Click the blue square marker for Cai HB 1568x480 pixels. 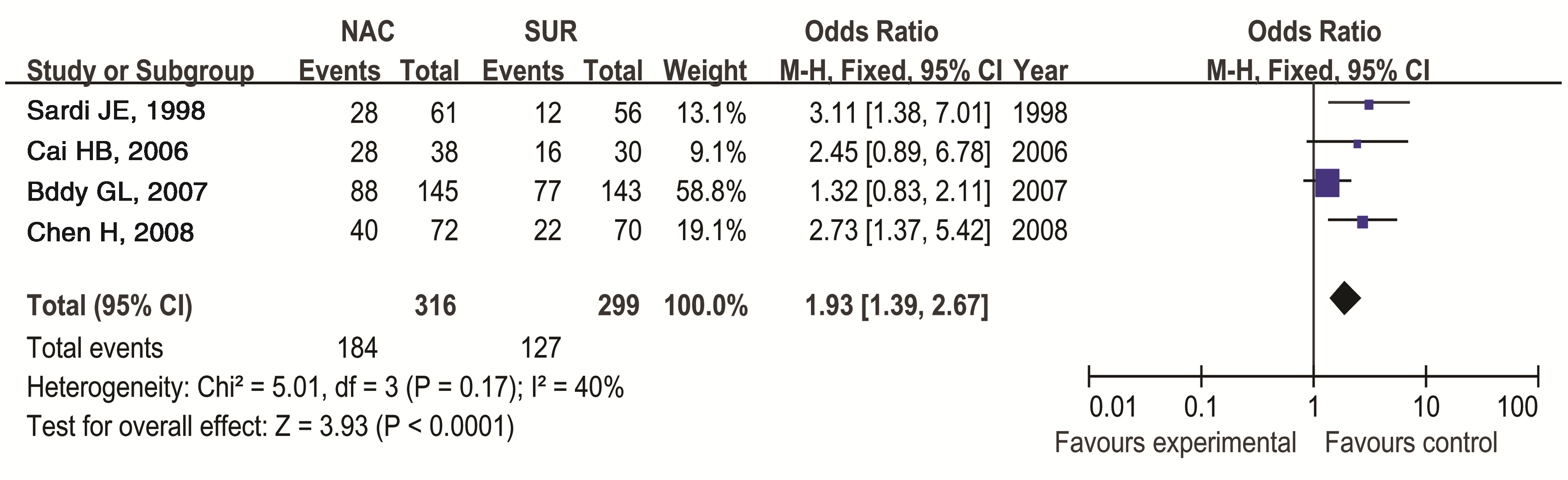(1358, 145)
